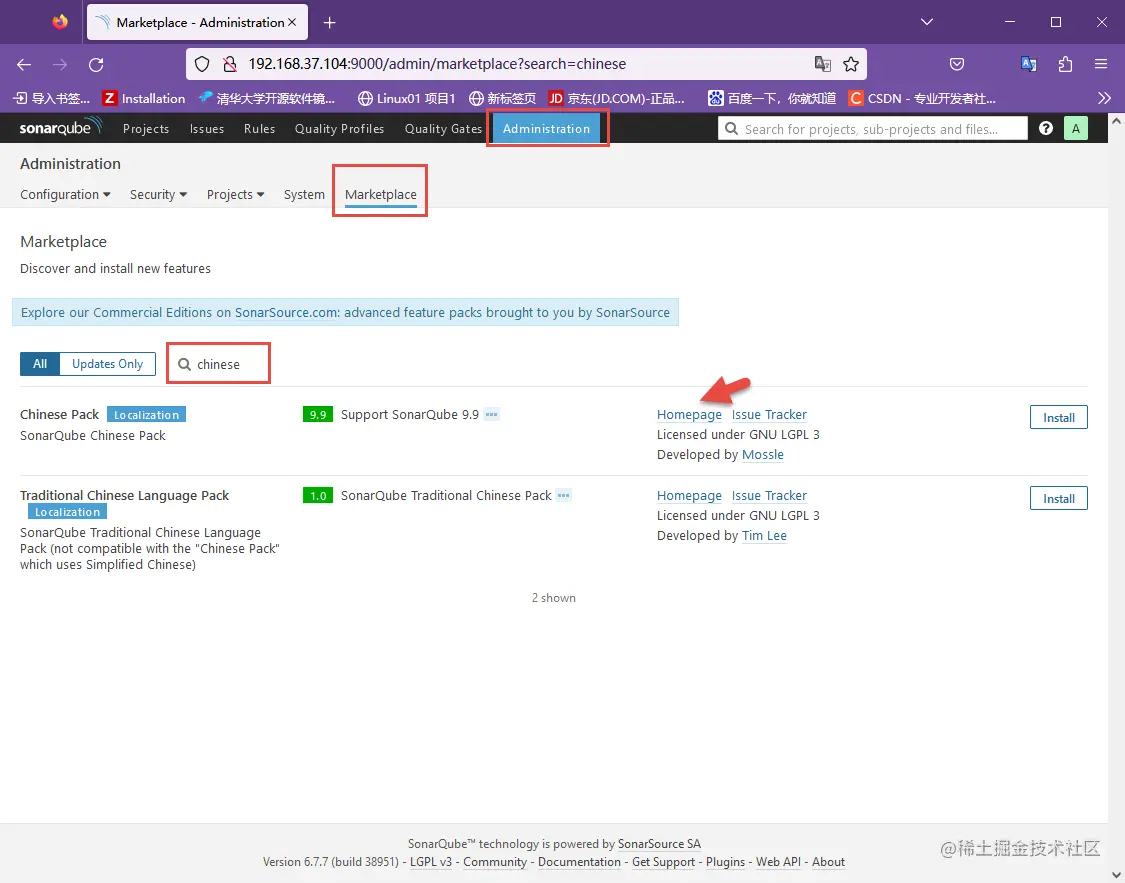Show insecure connection padlock info

coord(230,65)
